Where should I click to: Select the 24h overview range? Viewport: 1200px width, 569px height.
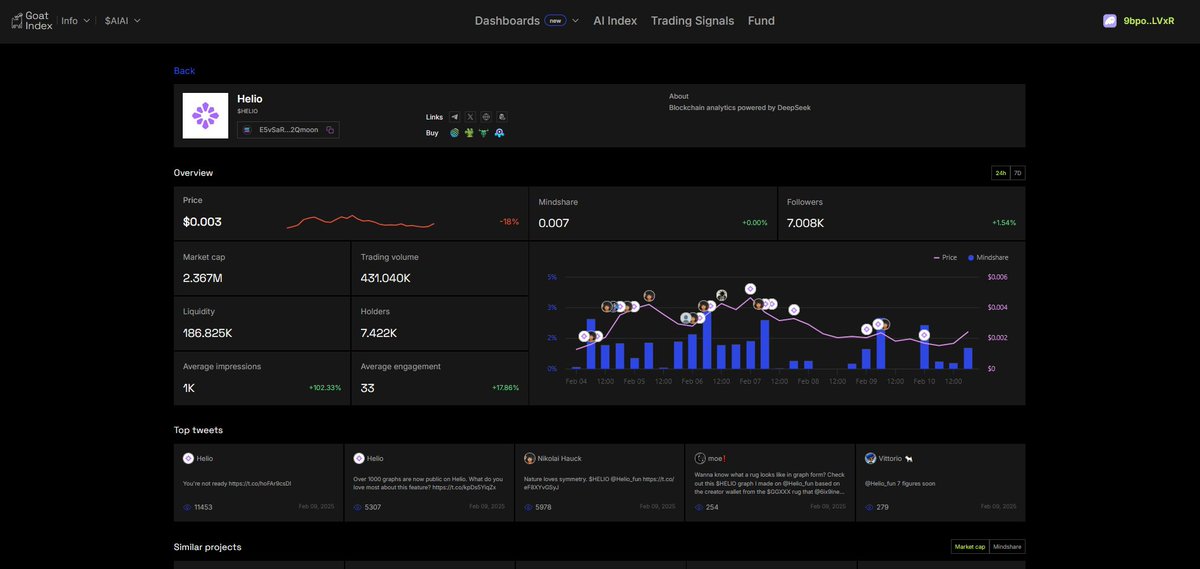click(x=1000, y=173)
